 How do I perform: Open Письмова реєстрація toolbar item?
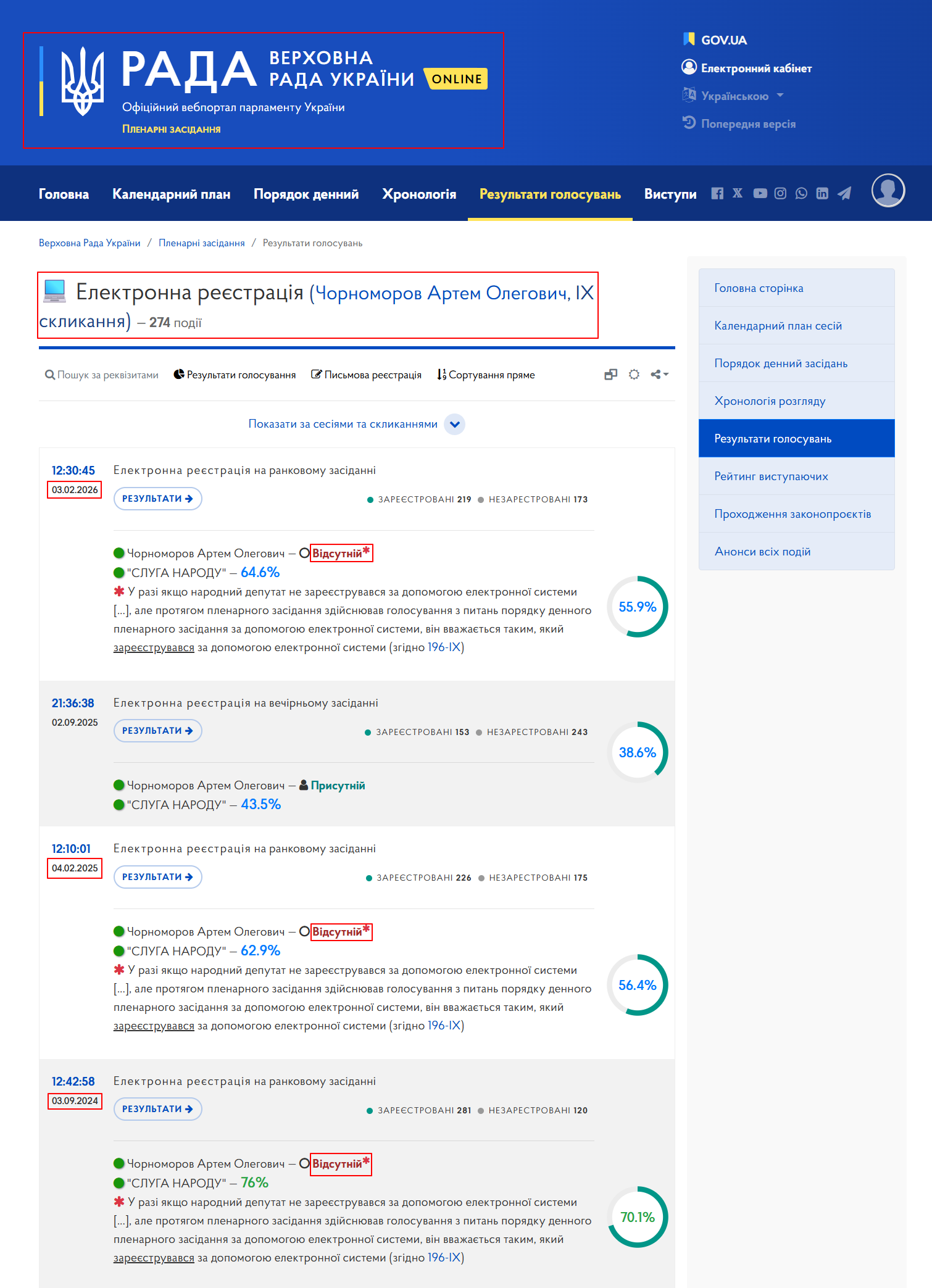coord(366,375)
